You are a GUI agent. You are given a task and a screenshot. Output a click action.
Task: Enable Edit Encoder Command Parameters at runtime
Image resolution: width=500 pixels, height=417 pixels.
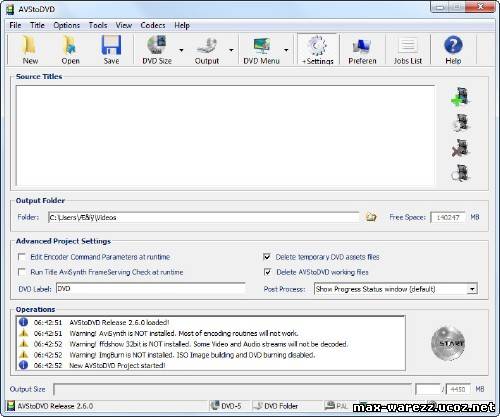click(x=22, y=257)
